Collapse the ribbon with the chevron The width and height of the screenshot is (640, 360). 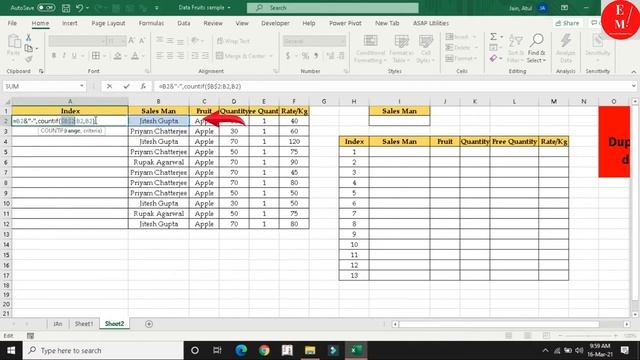tap(633, 71)
